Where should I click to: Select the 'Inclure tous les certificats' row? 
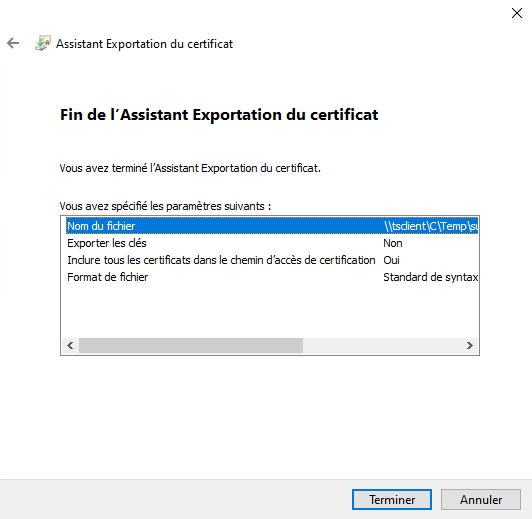coord(272,260)
